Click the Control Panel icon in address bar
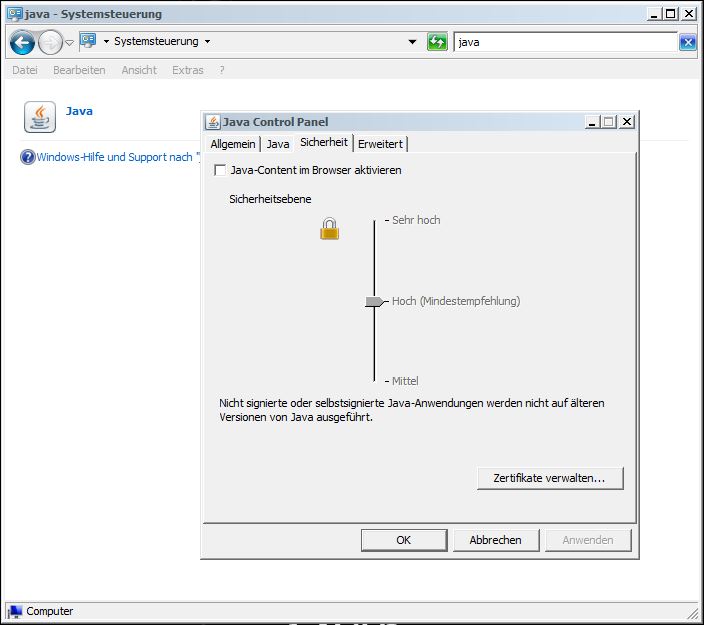The image size is (704, 625). pyautogui.click(x=88, y=41)
